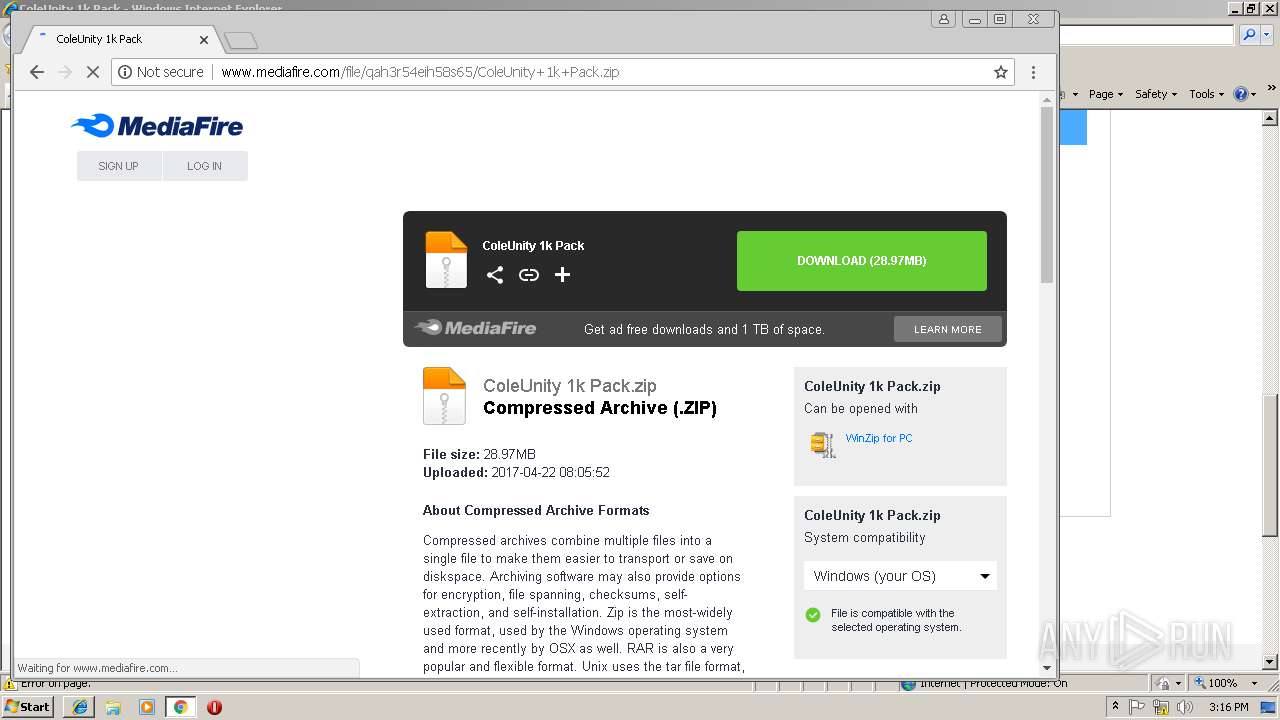This screenshot has height=720, width=1280.
Task: Click the Error on page status warning
Action: pyautogui.click(x=48, y=684)
